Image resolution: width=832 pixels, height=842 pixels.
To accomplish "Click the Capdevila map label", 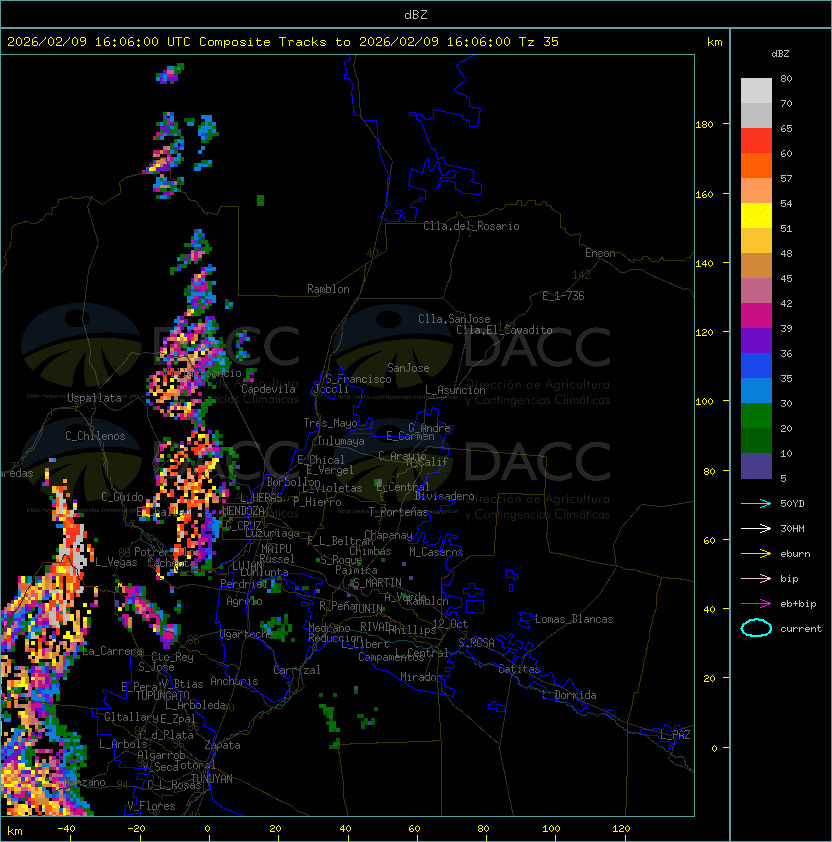I will tap(268, 389).
